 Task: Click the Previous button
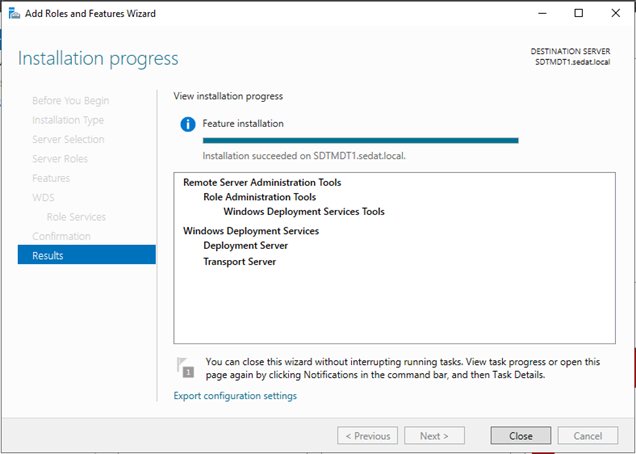pos(367,436)
